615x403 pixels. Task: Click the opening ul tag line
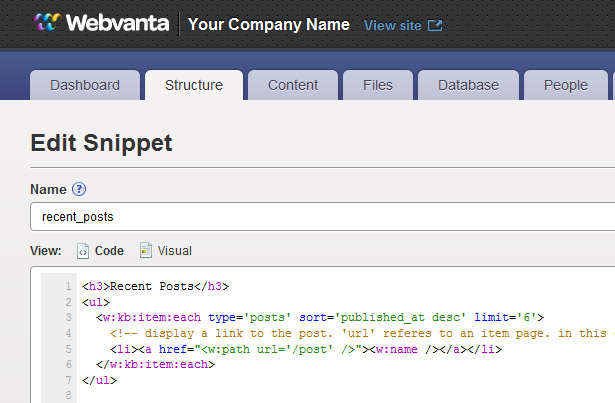pos(96,302)
